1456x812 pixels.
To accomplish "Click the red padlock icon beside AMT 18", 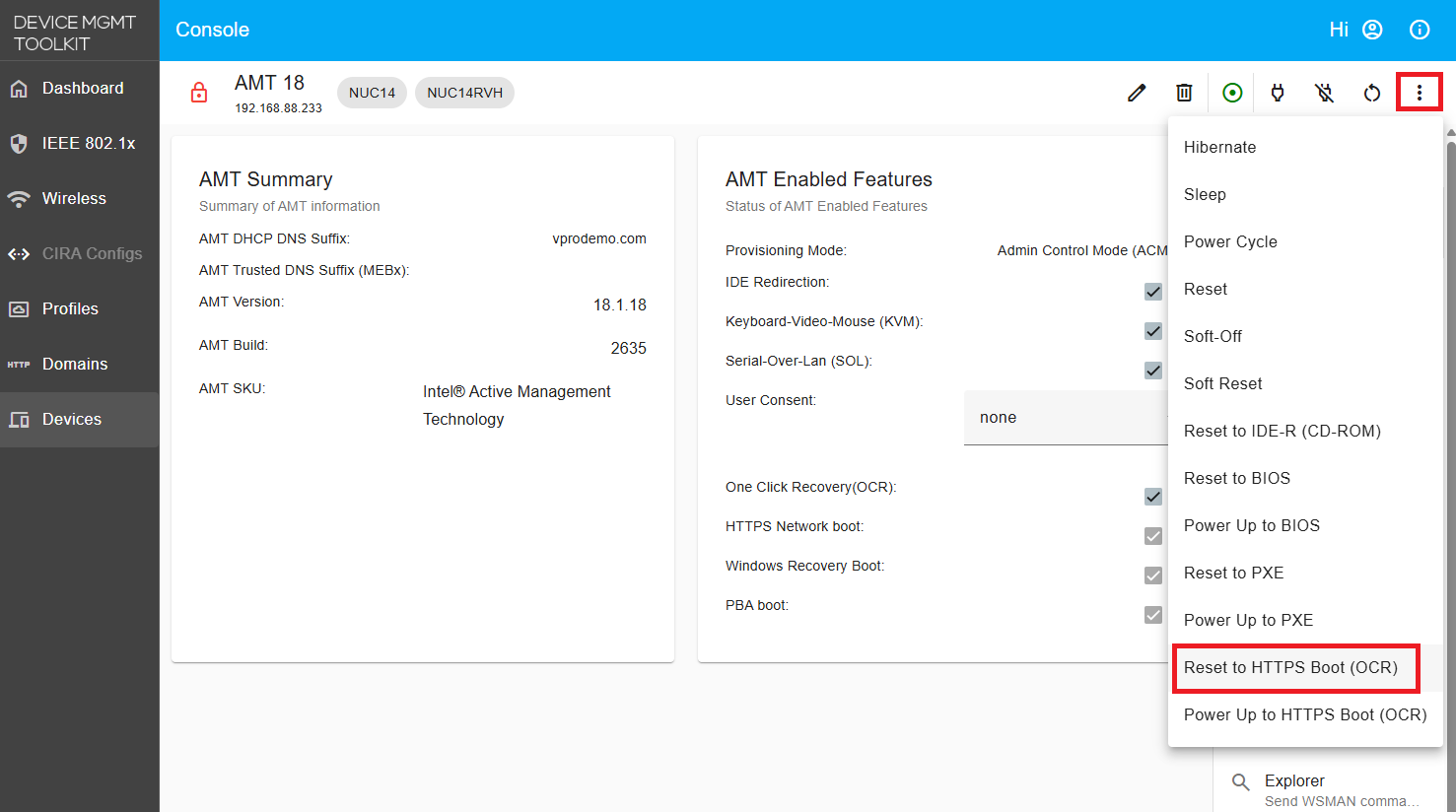I will [x=198, y=92].
